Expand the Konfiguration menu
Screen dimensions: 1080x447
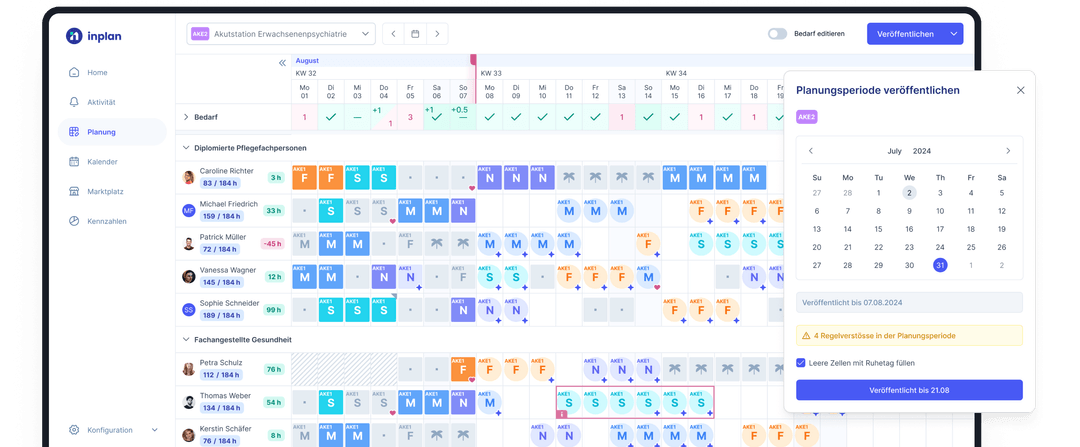click(114, 430)
